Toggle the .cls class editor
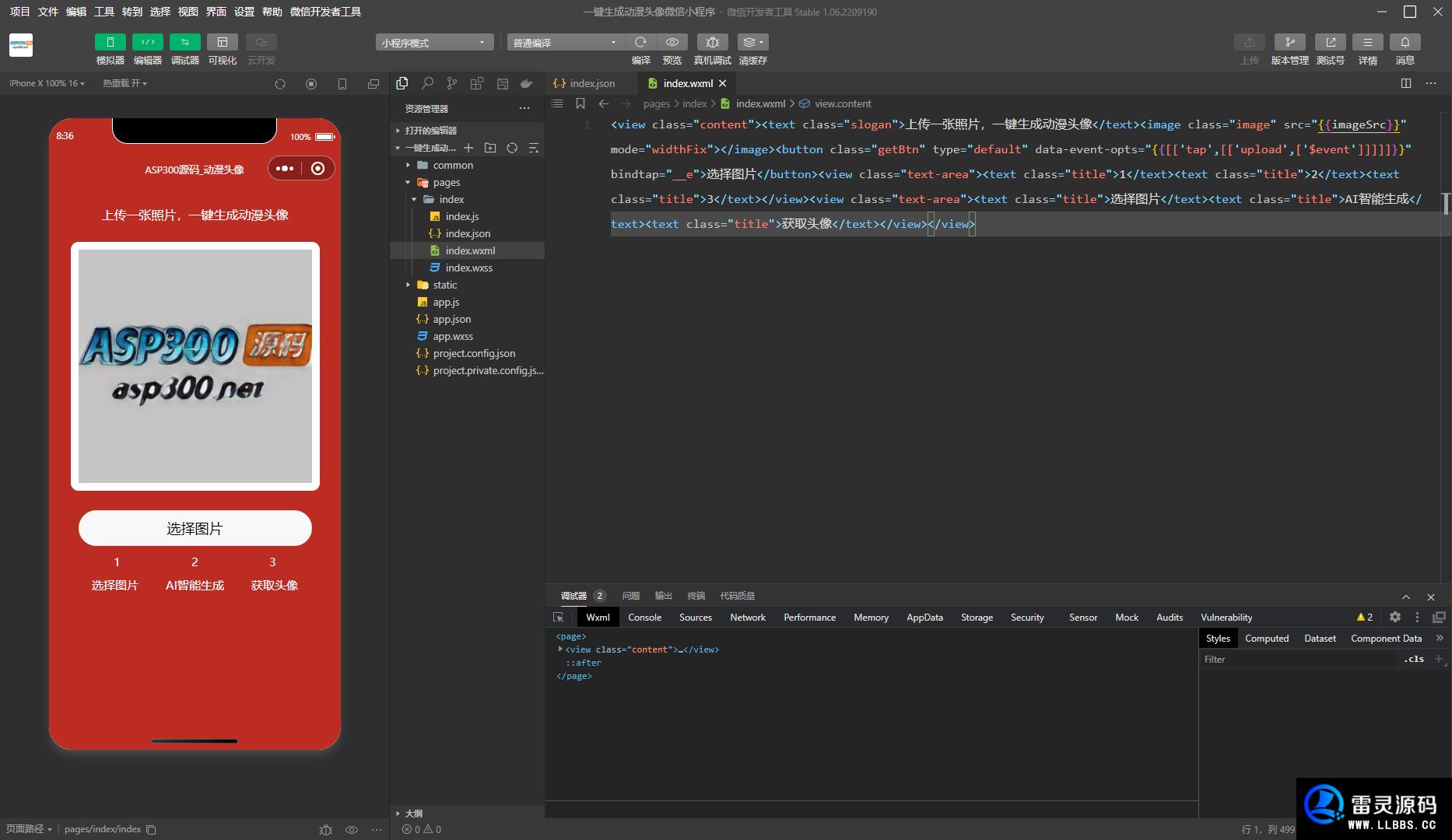The height and width of the screenshot is (840, 1452). click(1414, 659)
